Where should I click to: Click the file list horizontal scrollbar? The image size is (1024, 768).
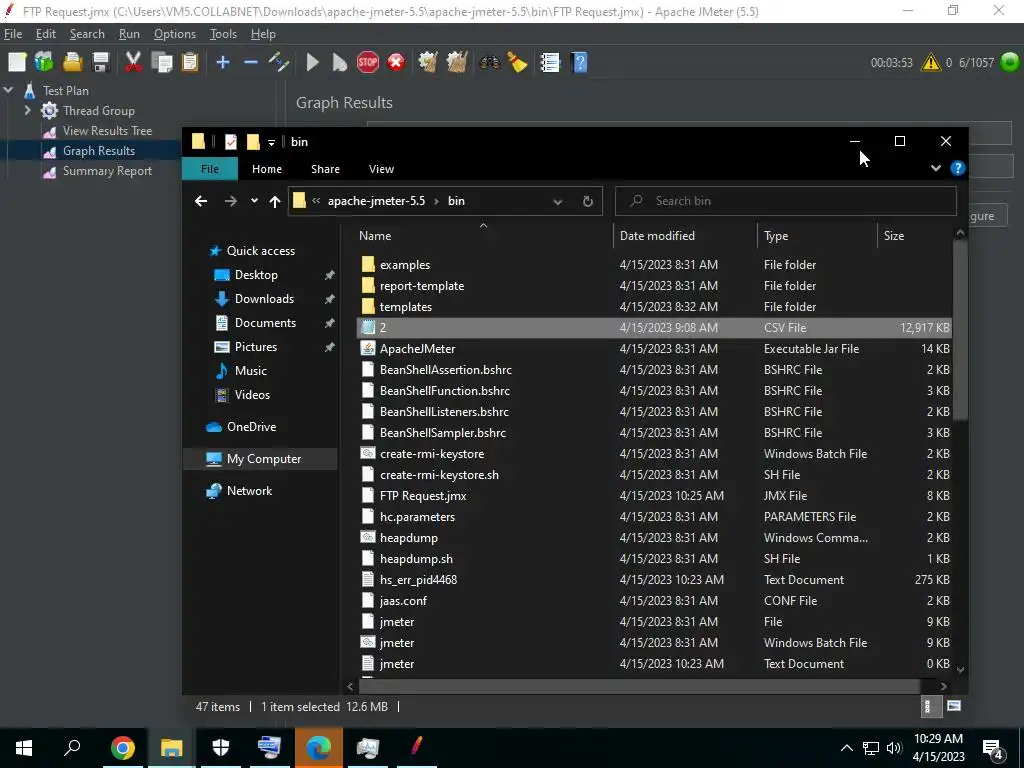coord(639,686)
